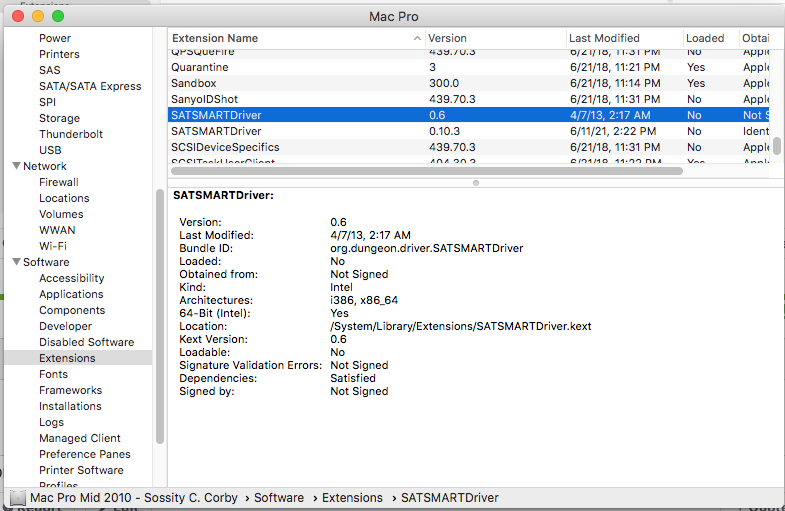Open Applications under Software
785x511 pixels.
pos(71,294)
